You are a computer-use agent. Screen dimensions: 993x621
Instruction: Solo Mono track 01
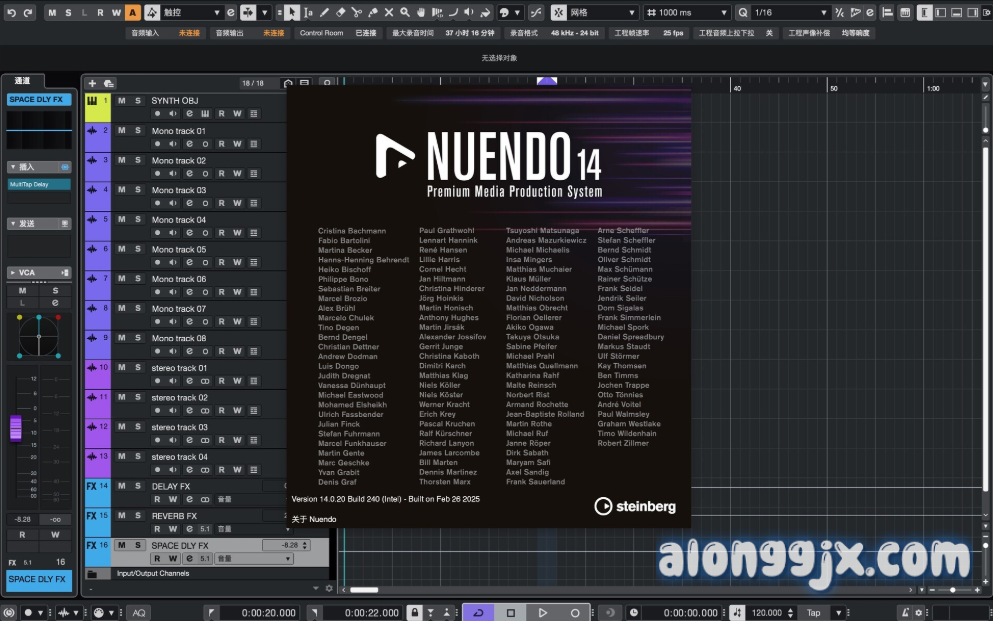[138, 131]
